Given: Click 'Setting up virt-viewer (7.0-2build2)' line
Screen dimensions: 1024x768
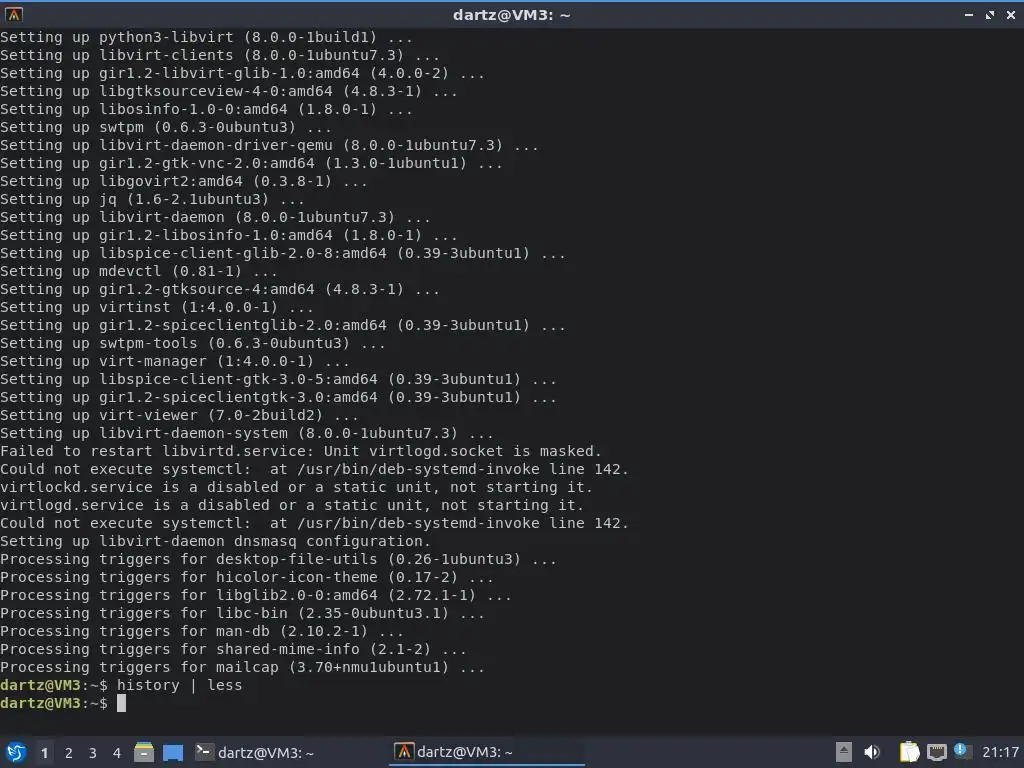Looking at the screenshot, I should pos(180,415).
